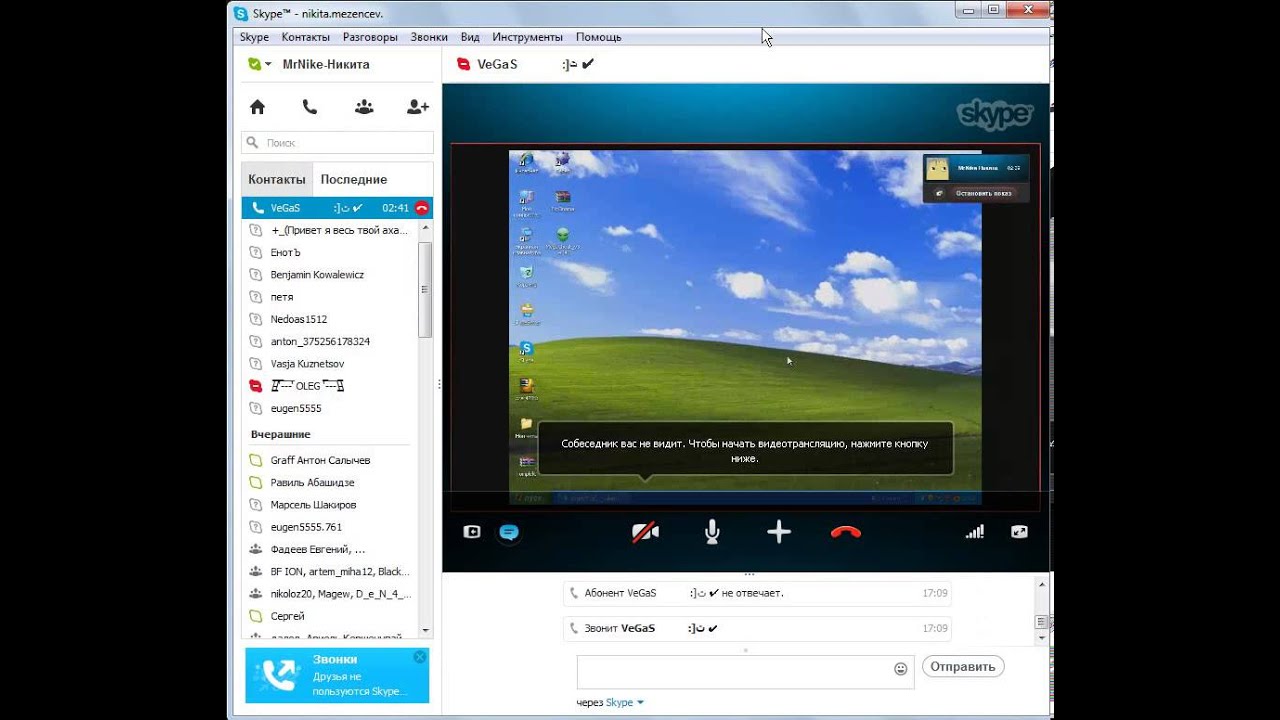
Task: Open the Контакты menu
Action: tap(305, 37)
